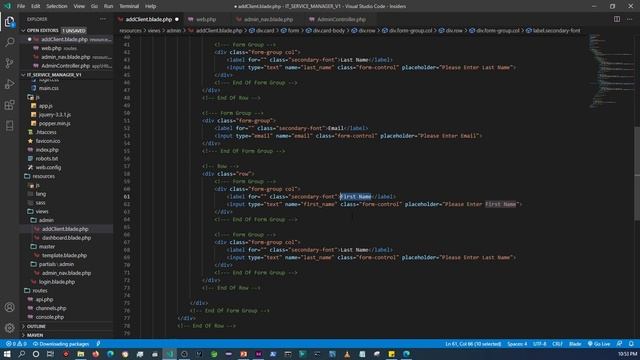Open editor More Actions ellipsis

point(629,19)
